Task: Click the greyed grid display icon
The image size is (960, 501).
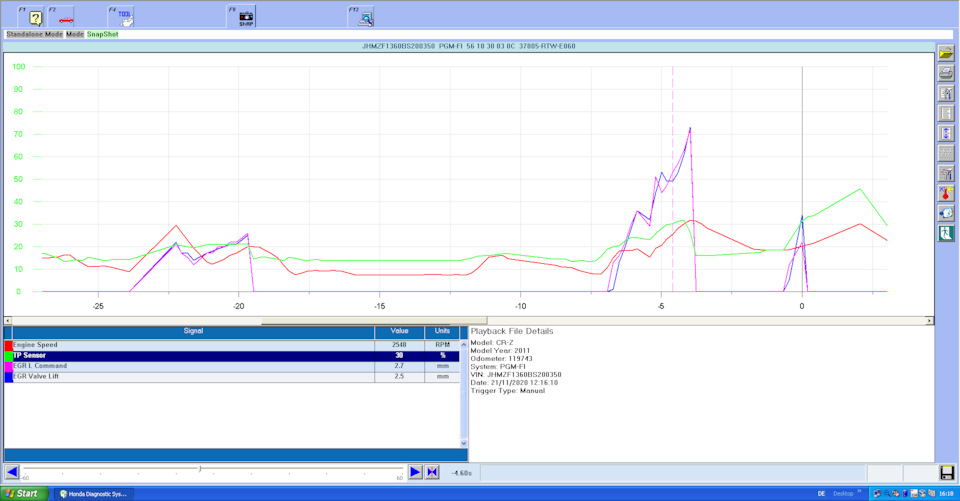Action: (946, 153)
